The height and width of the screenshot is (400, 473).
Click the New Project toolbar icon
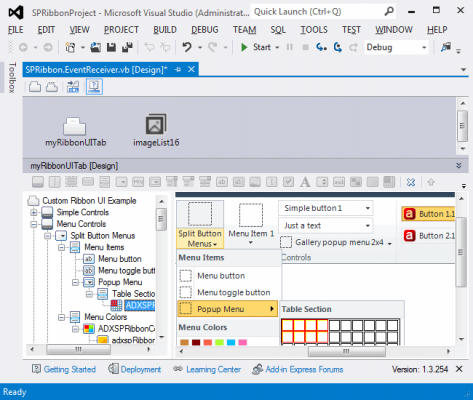point(70,47)
